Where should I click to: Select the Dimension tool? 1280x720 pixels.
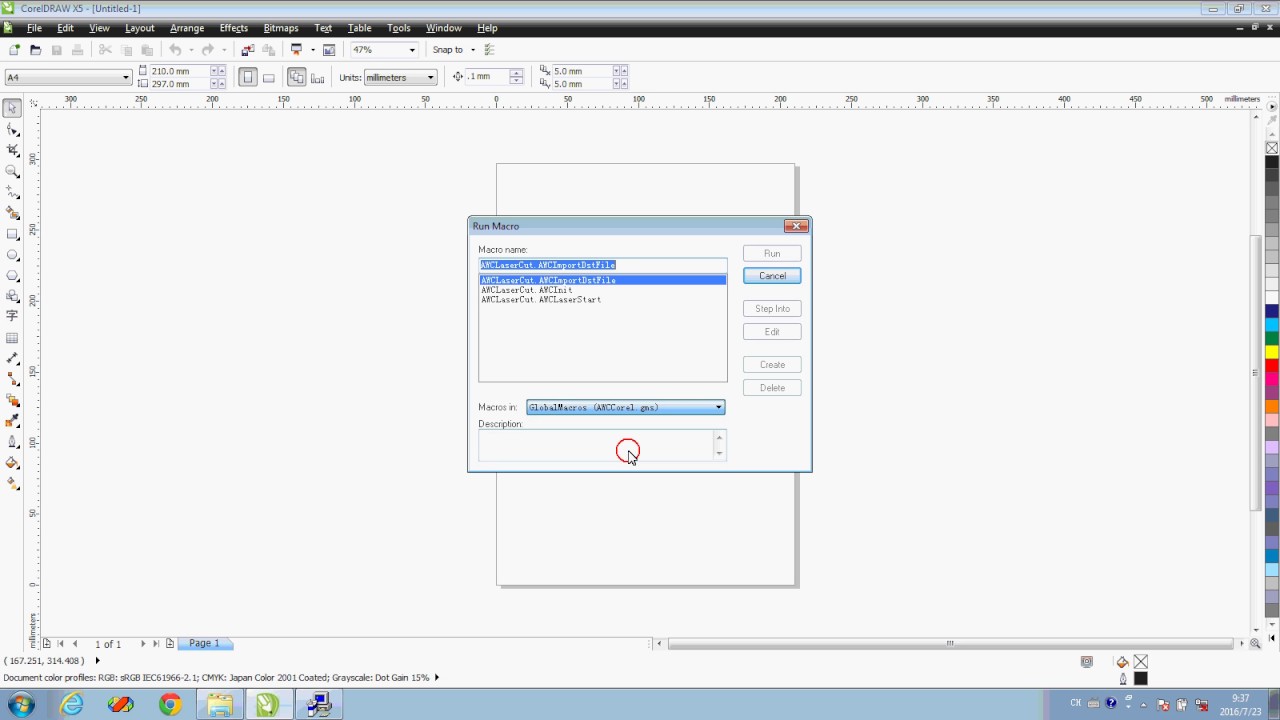[13, 358]
